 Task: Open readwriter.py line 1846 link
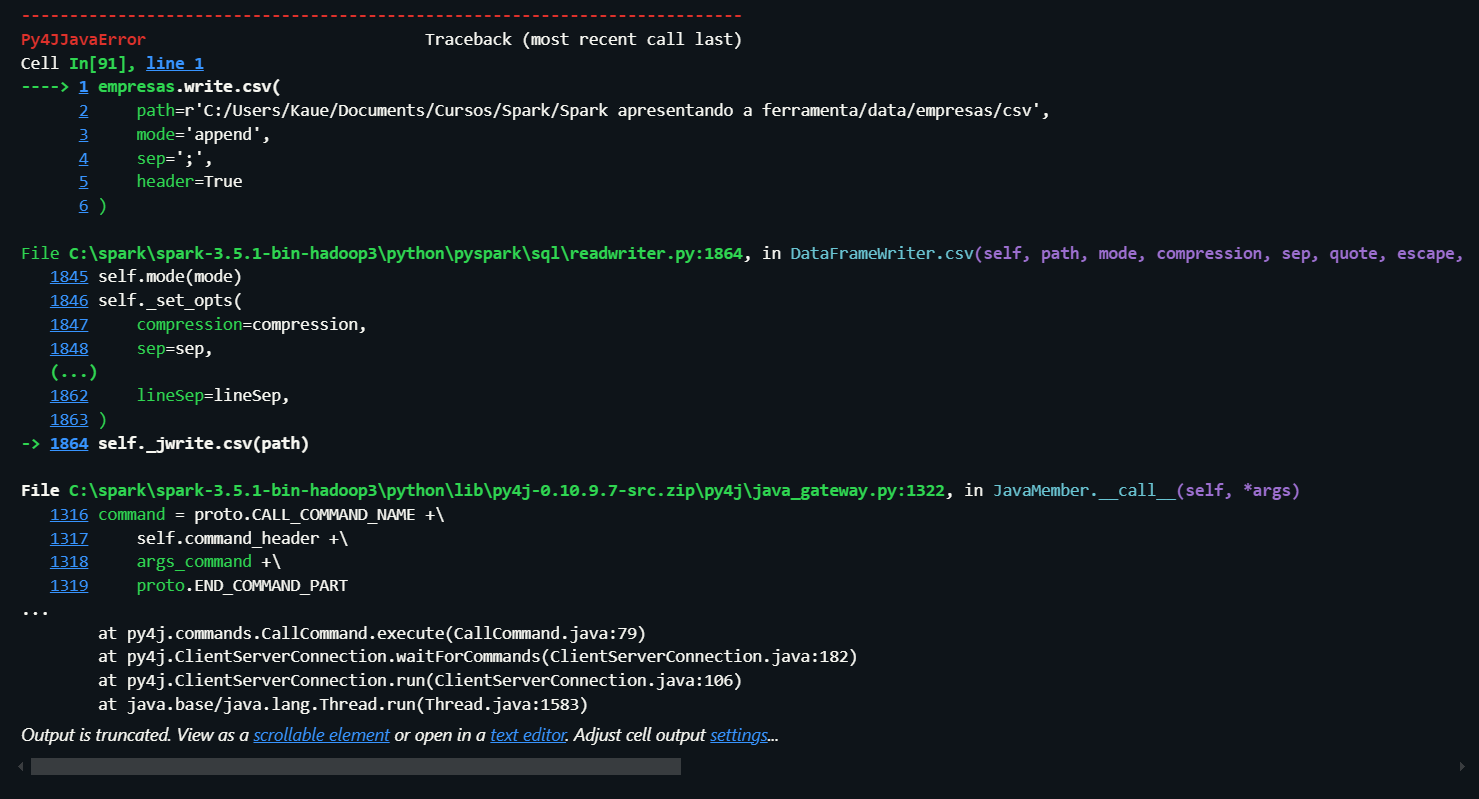(69, 300)
